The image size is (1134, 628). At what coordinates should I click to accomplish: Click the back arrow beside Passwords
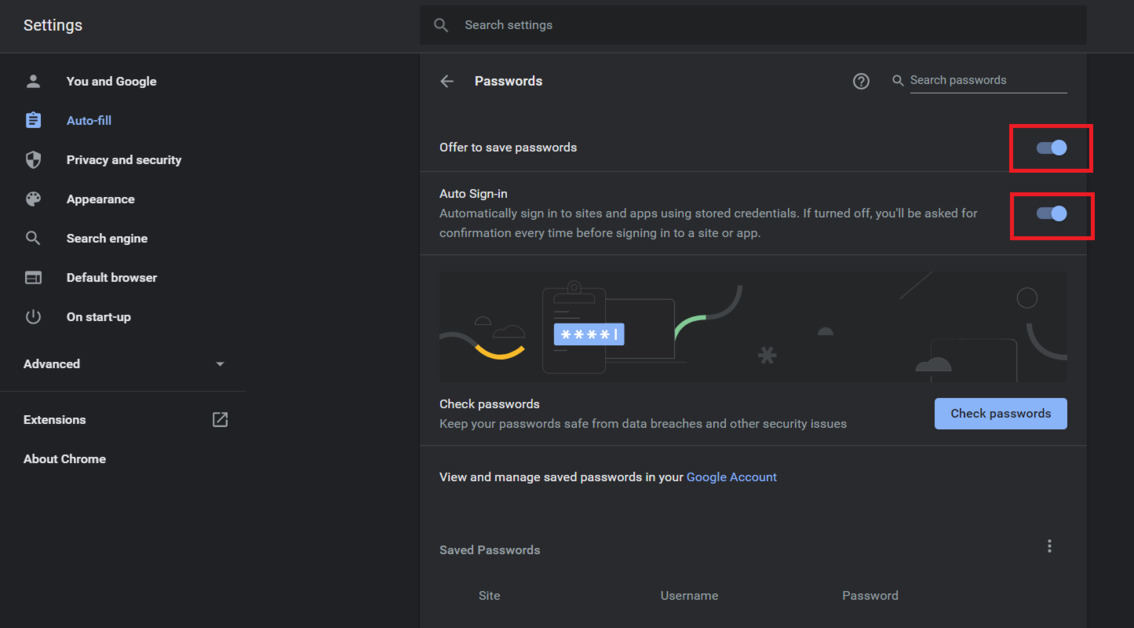pyautogui.click(x=447, y=81)
